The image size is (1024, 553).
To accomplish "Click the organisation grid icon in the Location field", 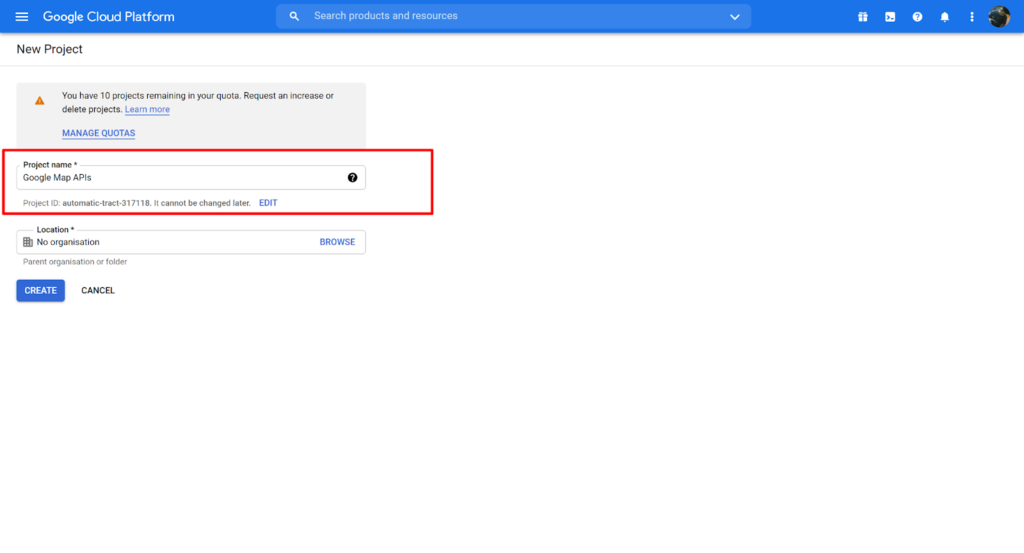I will [x=27, y=242].
